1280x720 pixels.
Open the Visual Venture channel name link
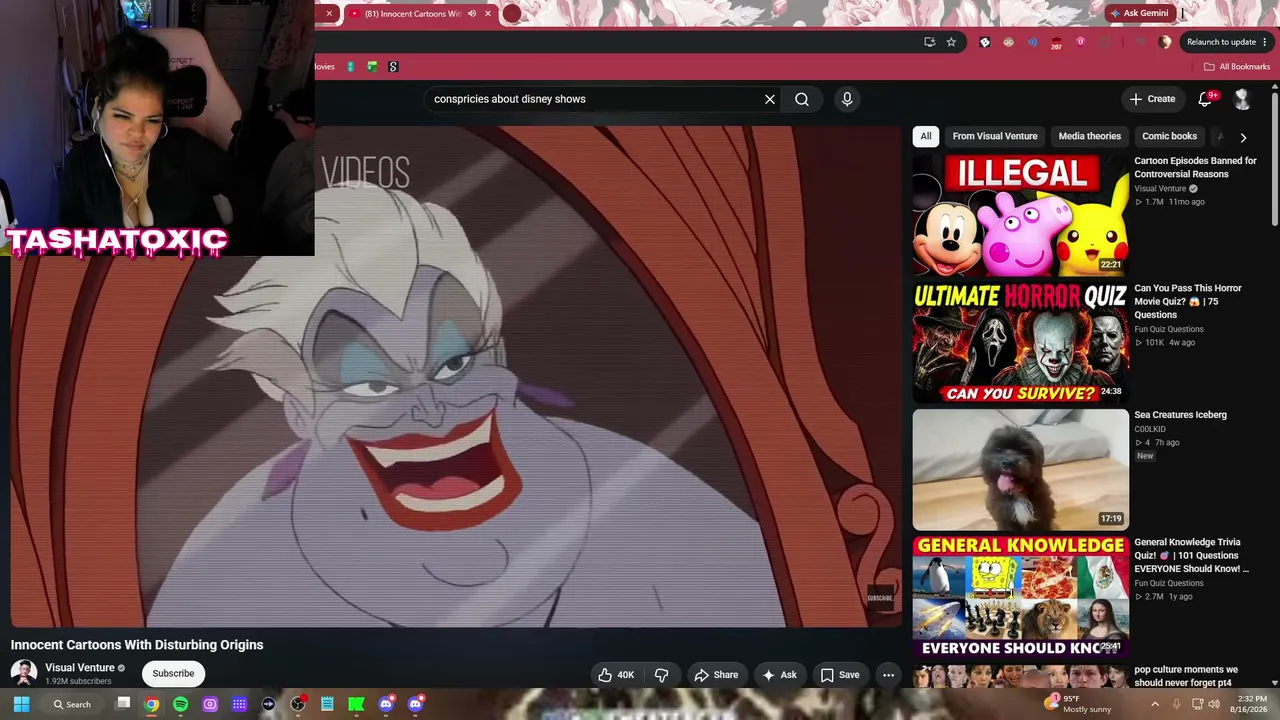point(80,668)
